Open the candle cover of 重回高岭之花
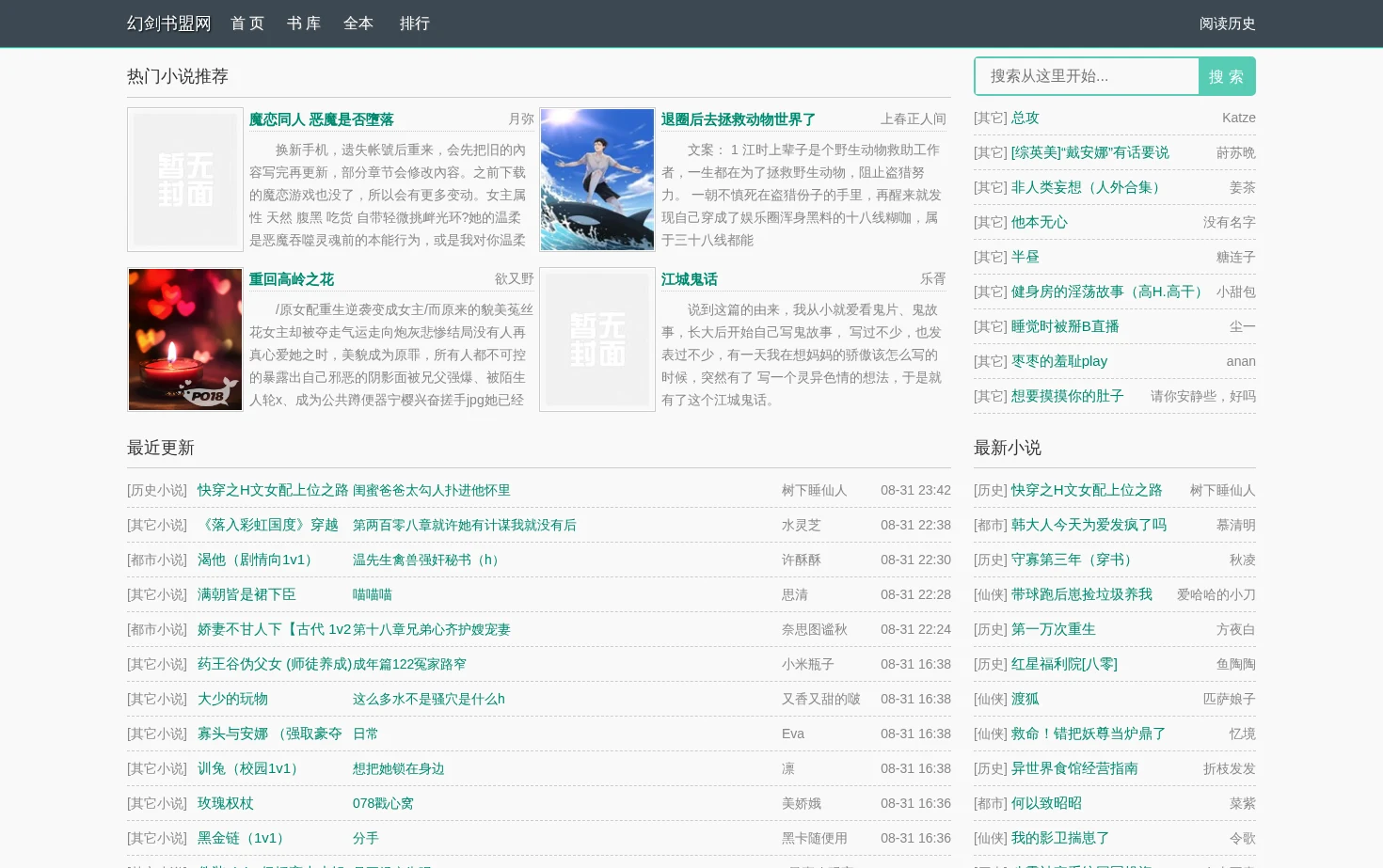Viewport: 1383px width, 868px height. pyautogui.click(x=185, y=339)
